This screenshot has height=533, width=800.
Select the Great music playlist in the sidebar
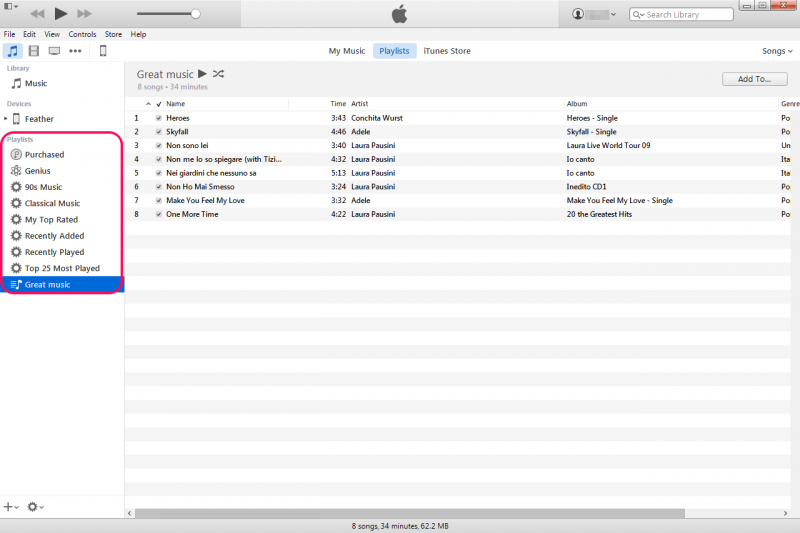(x=62, y=285)
